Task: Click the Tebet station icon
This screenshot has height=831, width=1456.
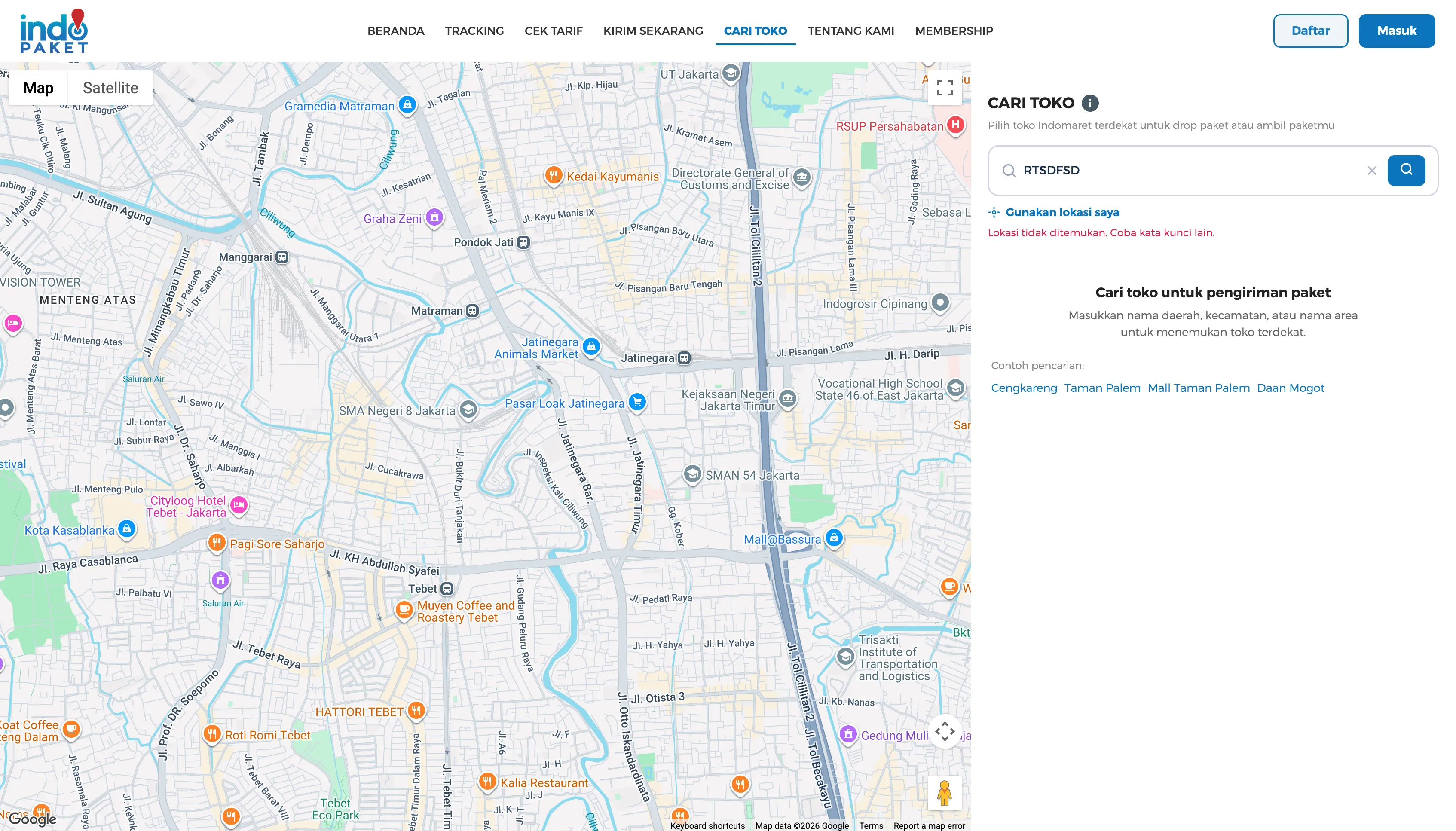Action: pos(447,588)
